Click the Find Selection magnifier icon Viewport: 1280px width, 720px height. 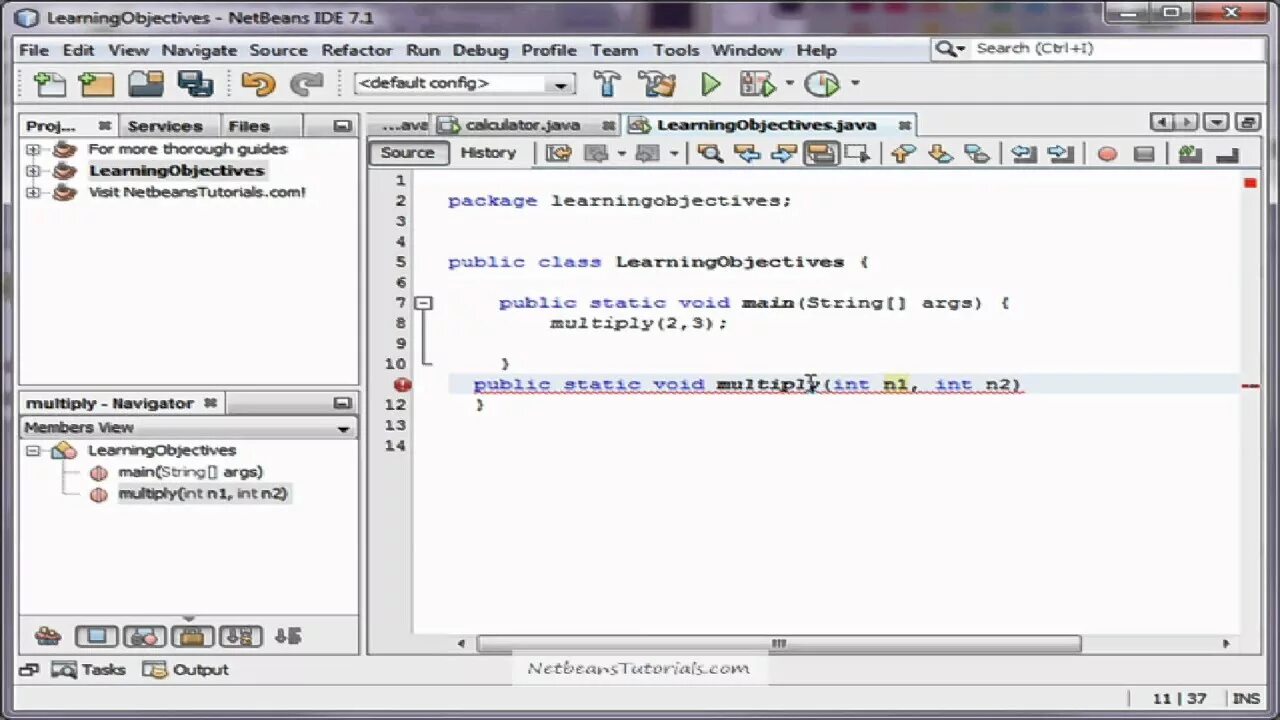tap(709, 153)
